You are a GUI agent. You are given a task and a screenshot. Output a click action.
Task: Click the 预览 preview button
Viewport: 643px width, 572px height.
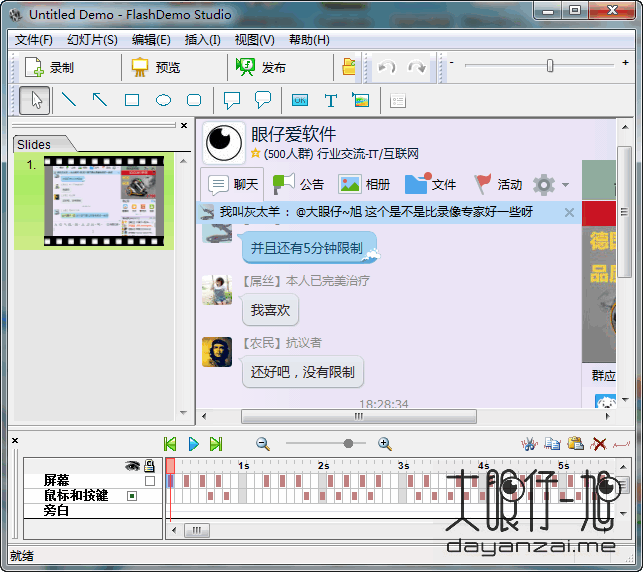pos(155,67)
